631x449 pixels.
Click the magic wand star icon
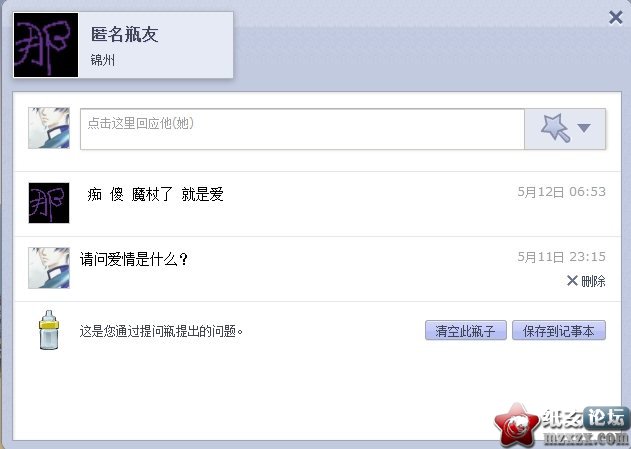(x=556, y=128)
